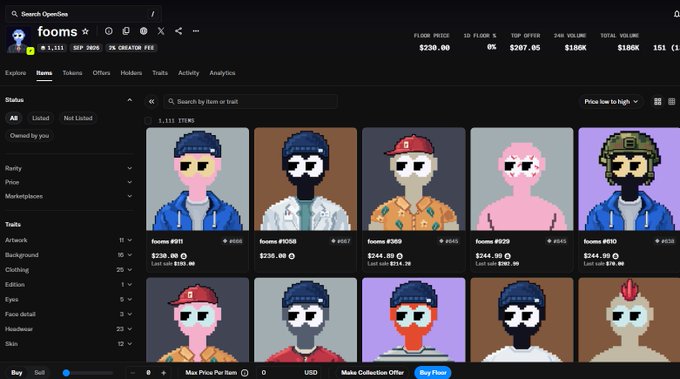Click the $207.05 top offer value
The height and width of the screenshot is (379, 680).
pos(525,48)
